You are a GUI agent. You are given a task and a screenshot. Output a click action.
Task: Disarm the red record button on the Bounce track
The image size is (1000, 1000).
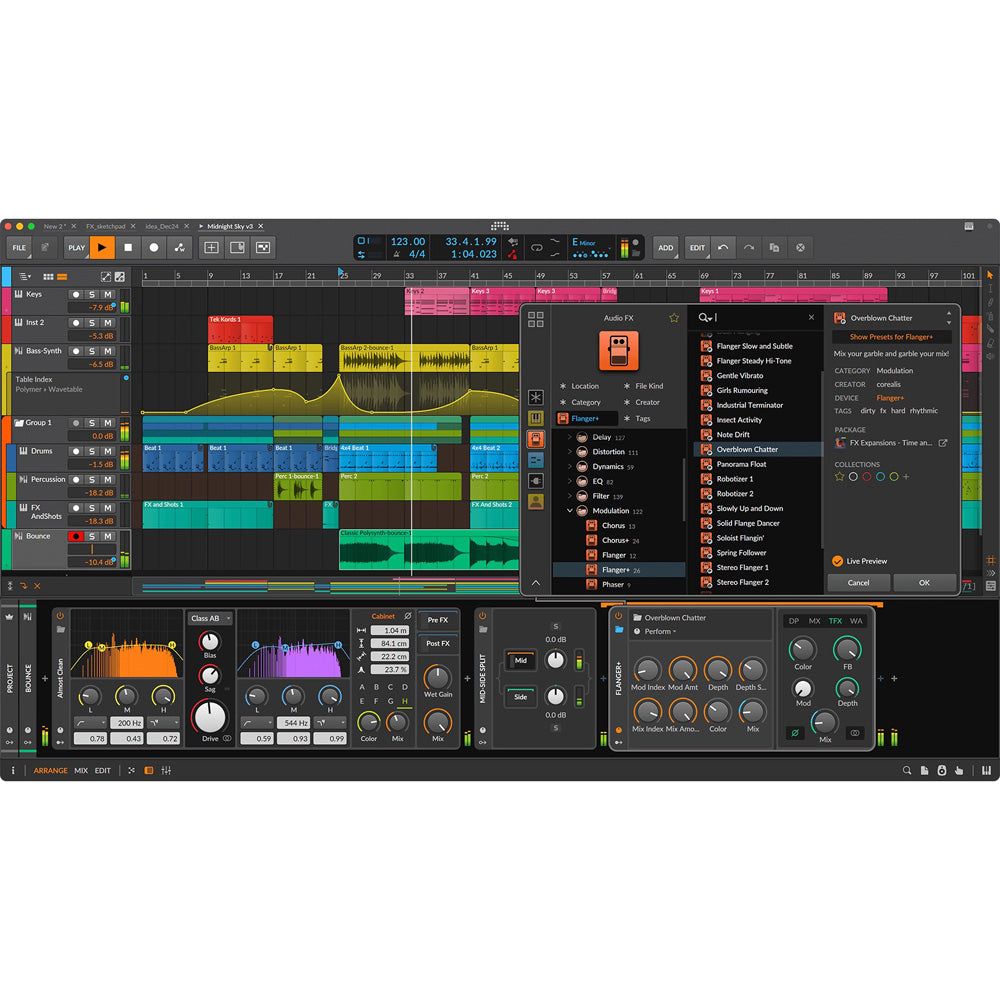pyautogui.click(x=76, y=536)
